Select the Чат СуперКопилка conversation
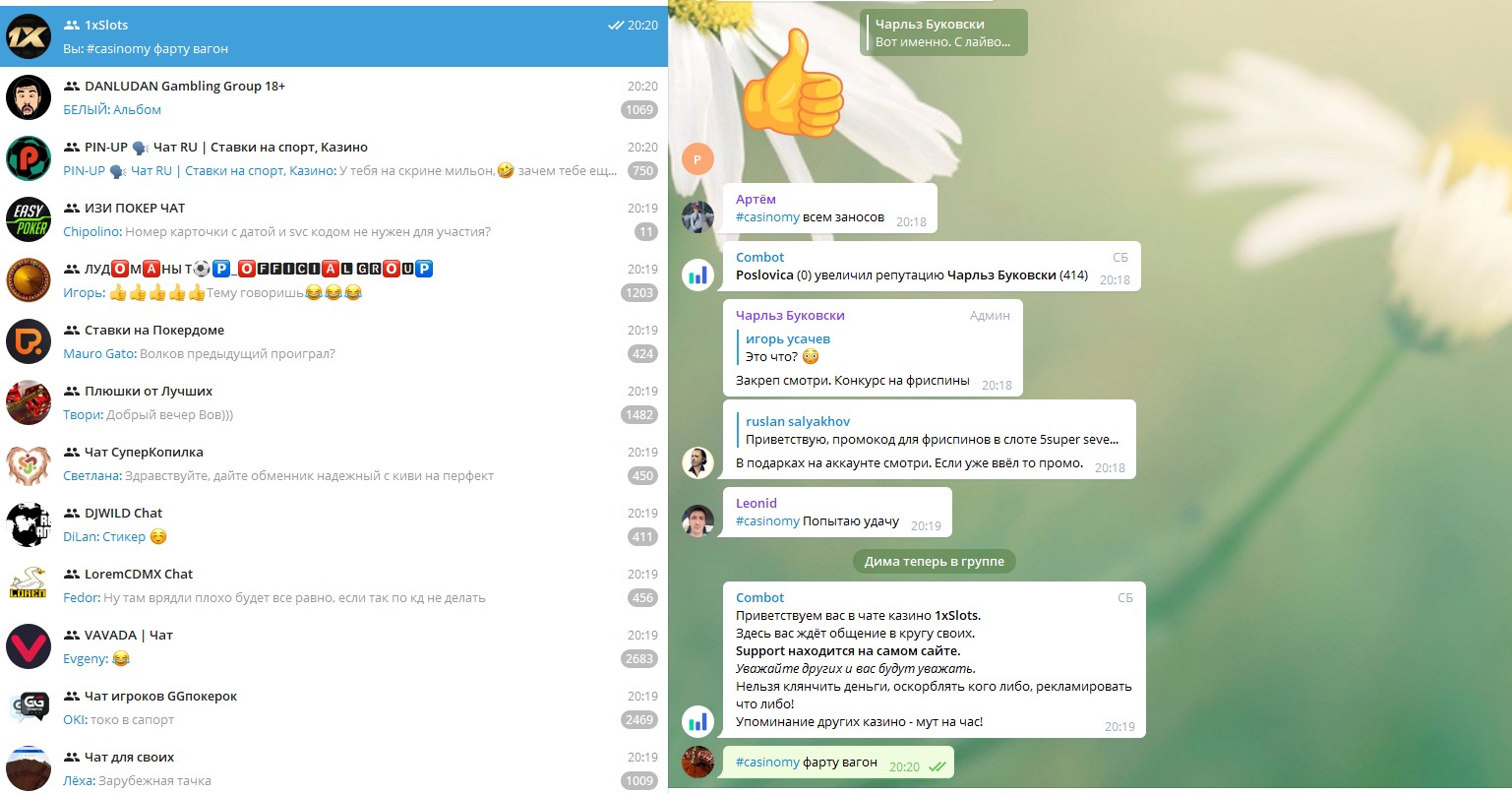This screenshot has height=794, width=1512. (333, 463)
